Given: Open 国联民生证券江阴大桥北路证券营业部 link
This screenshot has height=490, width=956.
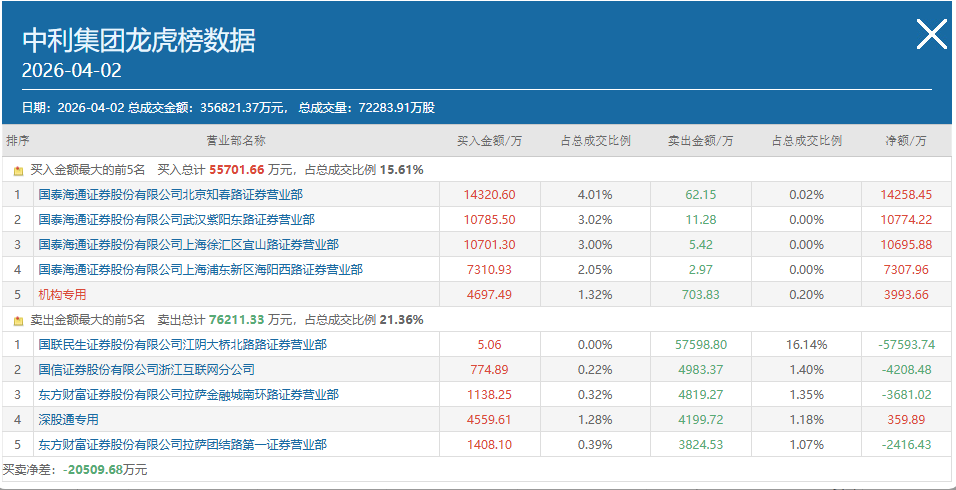Looking at the screenshot, I should click(183, 345).
